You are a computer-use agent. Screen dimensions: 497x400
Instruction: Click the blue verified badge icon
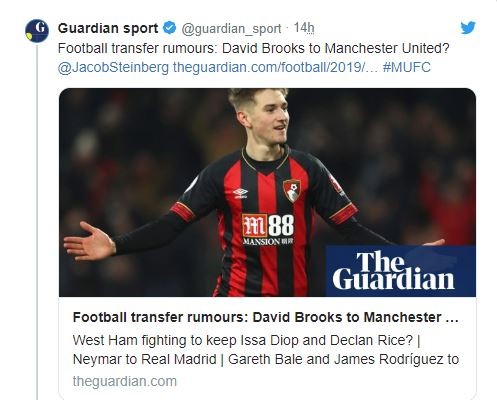point(170,28)
